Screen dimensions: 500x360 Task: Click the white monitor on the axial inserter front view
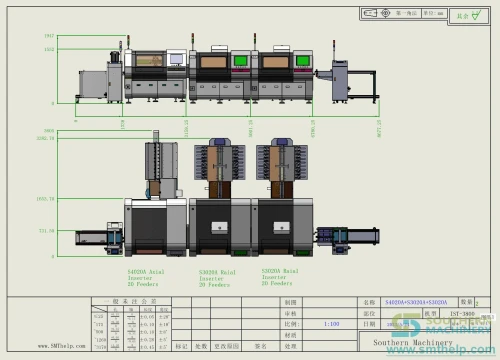tap(176, 60)
